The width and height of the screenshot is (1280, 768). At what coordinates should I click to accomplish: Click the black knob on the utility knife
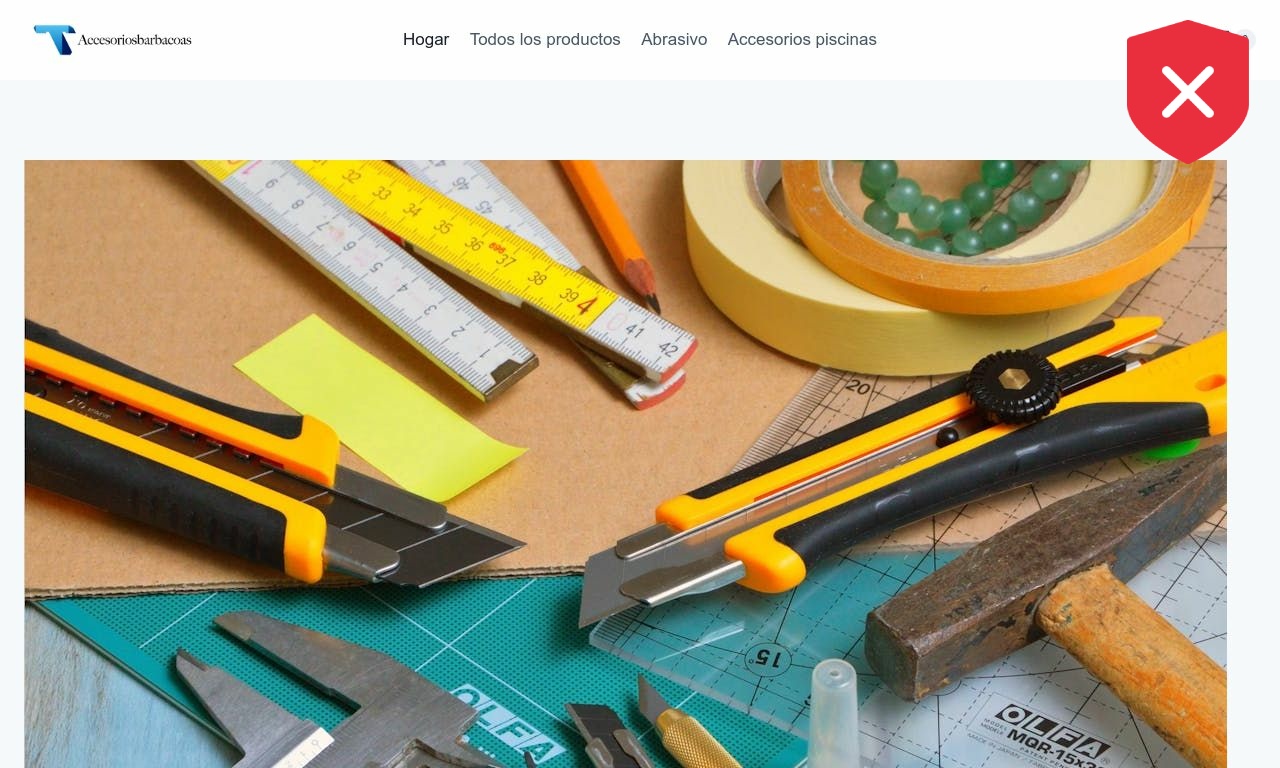click(1015, 384)
